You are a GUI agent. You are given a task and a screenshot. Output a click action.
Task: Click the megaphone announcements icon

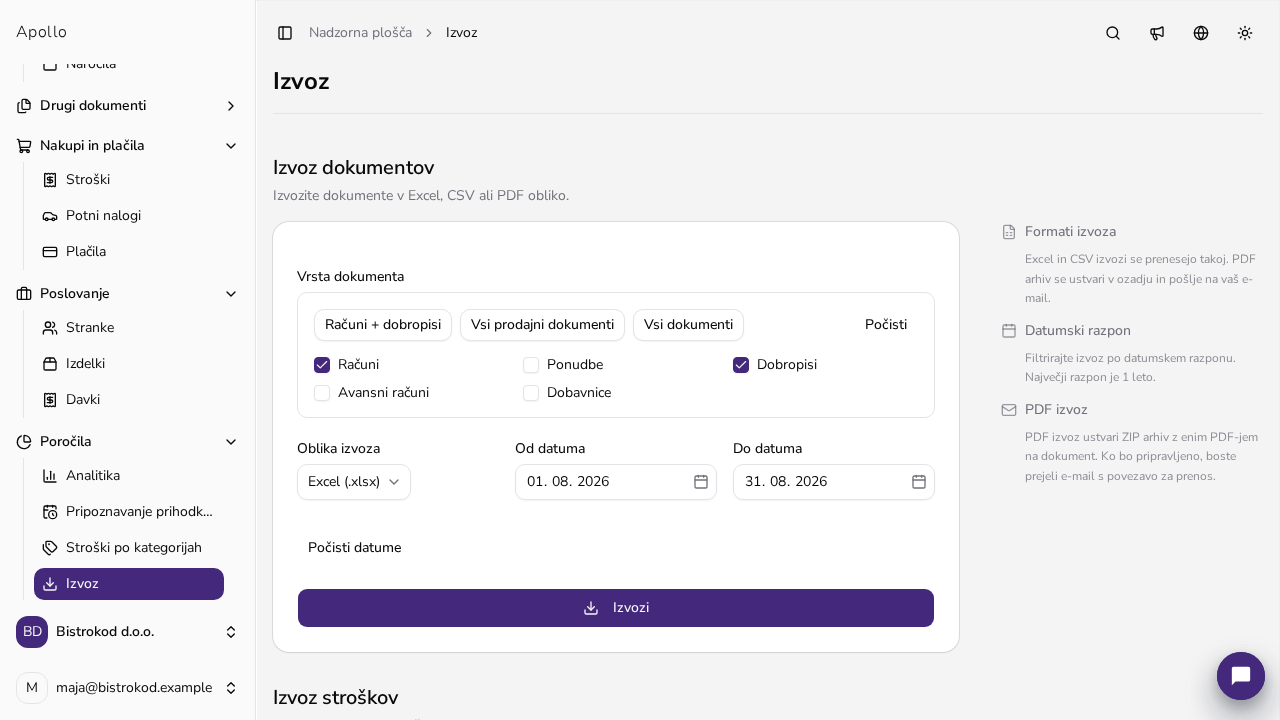point(1157,33)
